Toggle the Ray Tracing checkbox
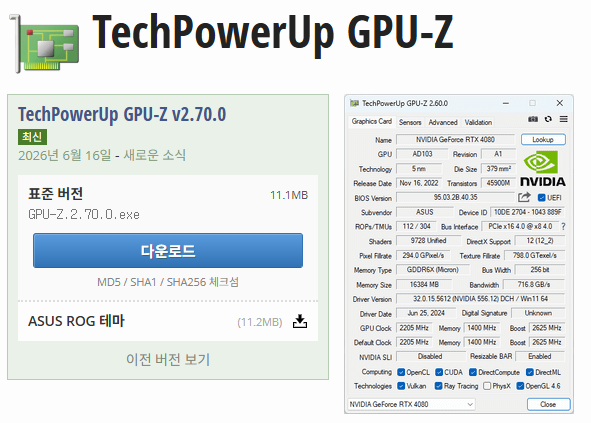Viewport: 591px width, 423px height. tap(438, 386)
